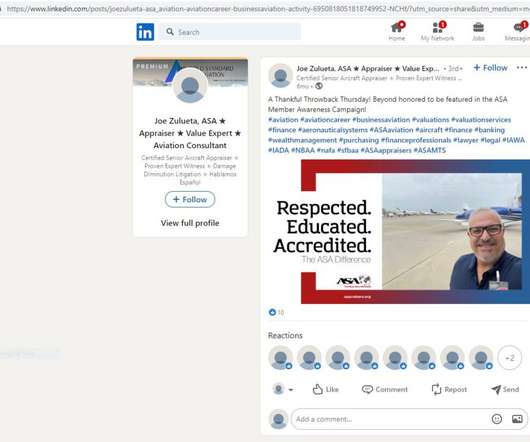Expand the react-as identity dropdown
530x442 pixels.
[x=283, y=389]
